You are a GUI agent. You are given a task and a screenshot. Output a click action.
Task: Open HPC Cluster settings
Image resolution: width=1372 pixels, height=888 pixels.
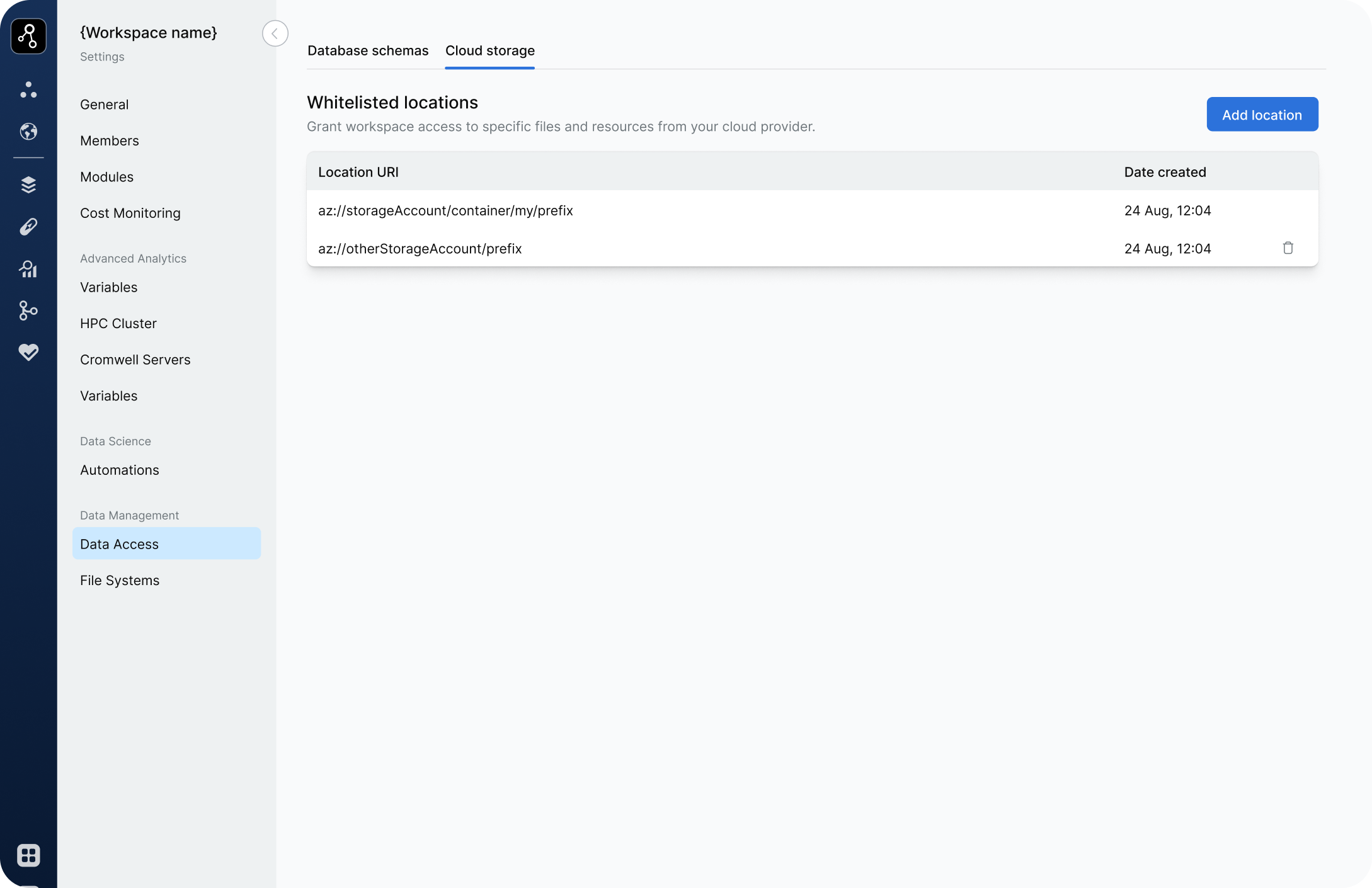point(118,323)
